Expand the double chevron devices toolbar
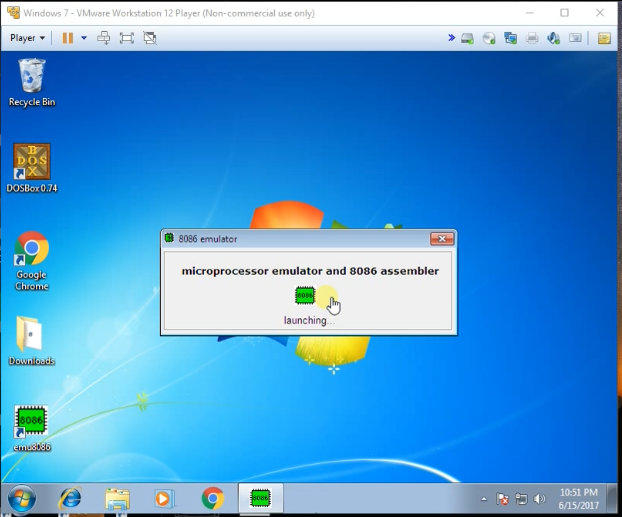This screenshot has height=517, width=622. [x=451, y=38]
